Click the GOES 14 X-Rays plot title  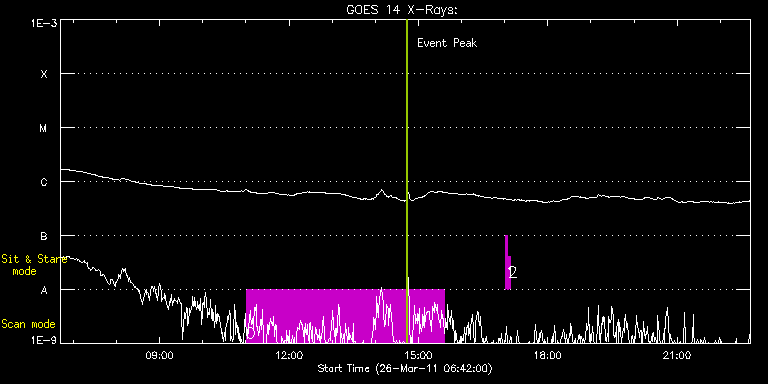click(402, 10)
